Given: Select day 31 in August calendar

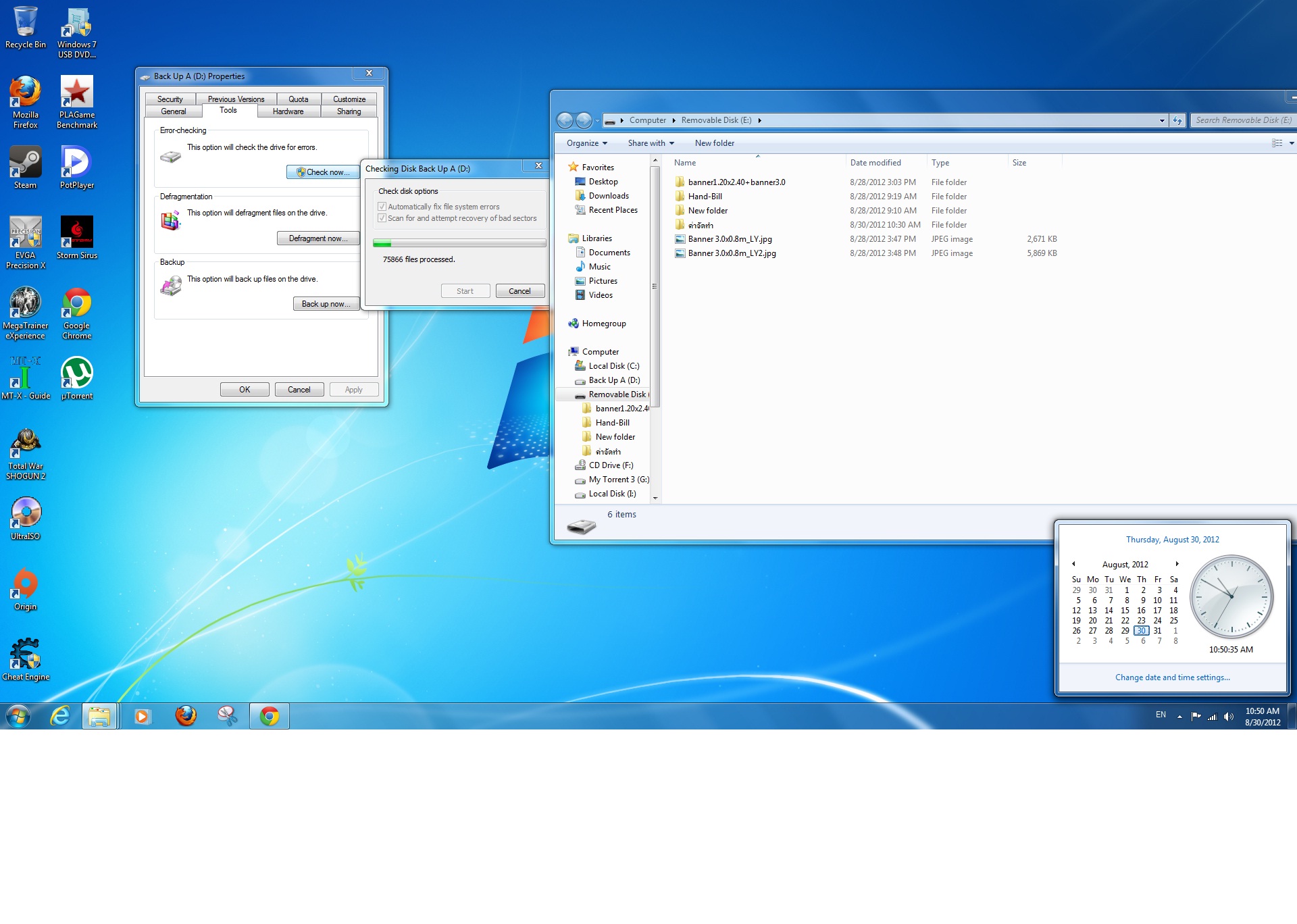Looking at the screenshot, I should [1157, 631].
